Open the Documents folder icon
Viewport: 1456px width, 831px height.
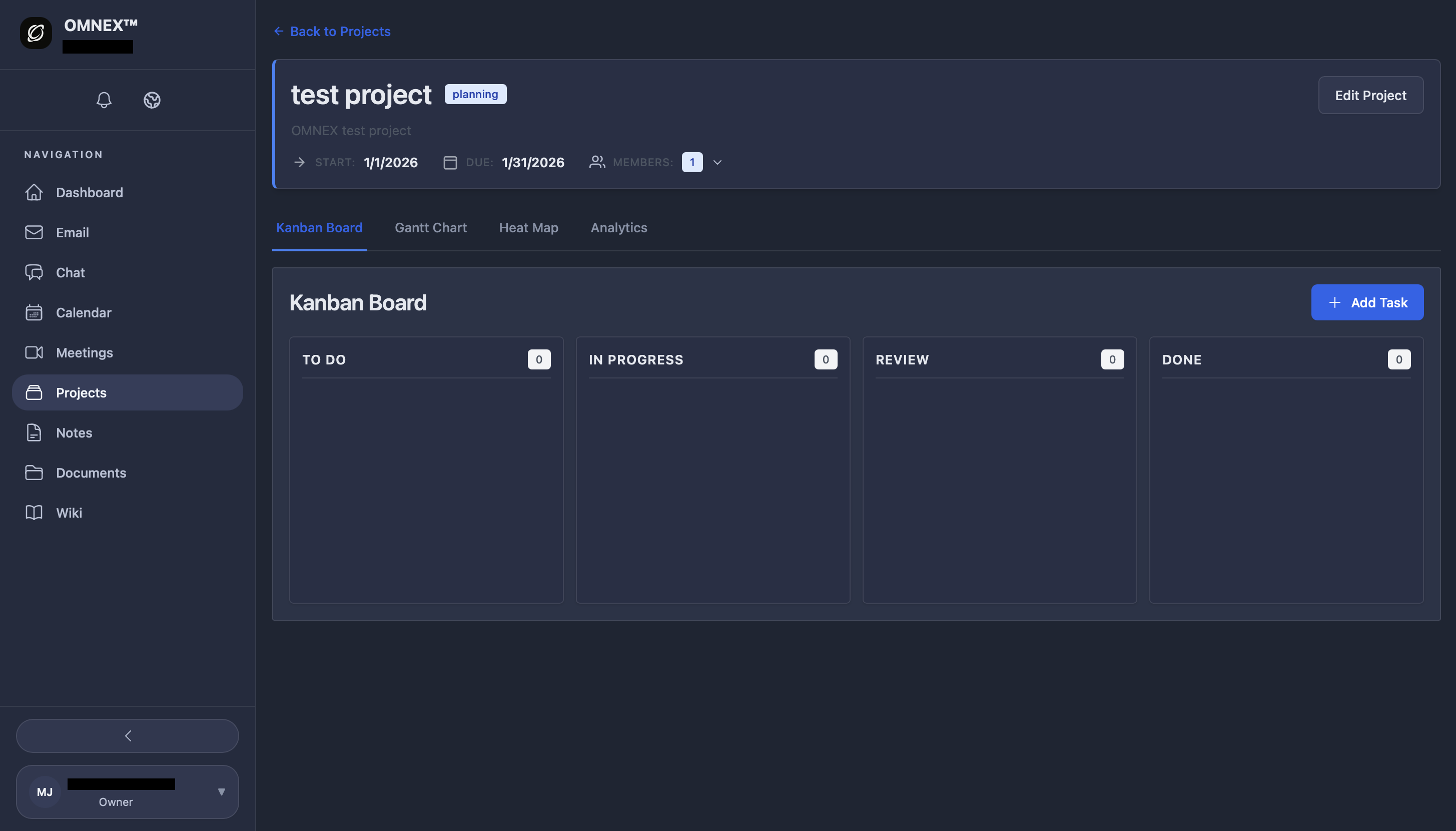tap(34, 473)
